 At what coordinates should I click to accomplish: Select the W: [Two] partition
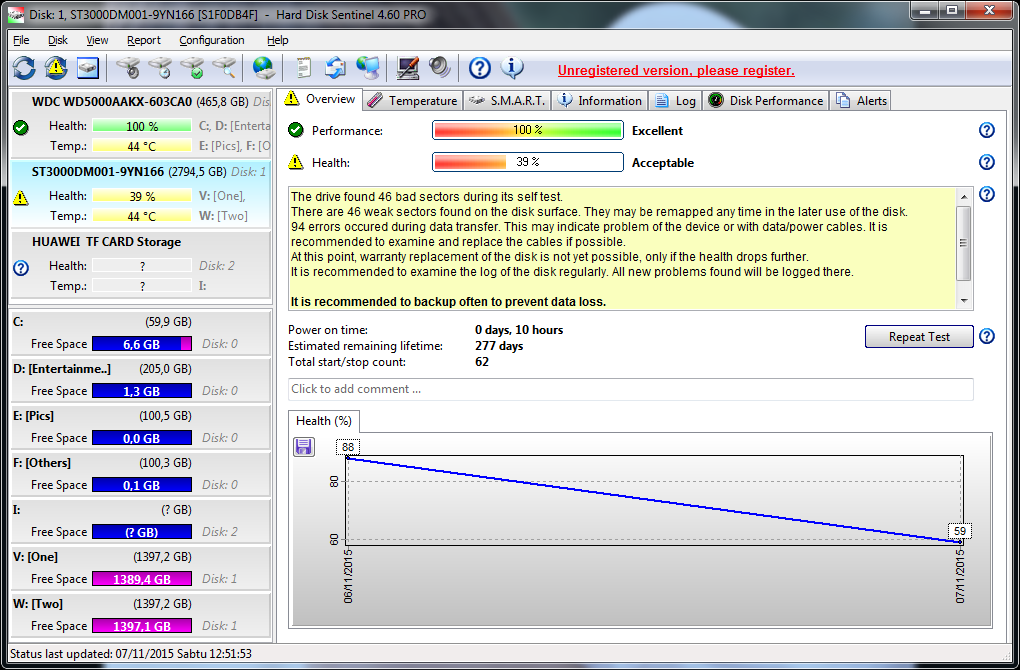(141, 614)
